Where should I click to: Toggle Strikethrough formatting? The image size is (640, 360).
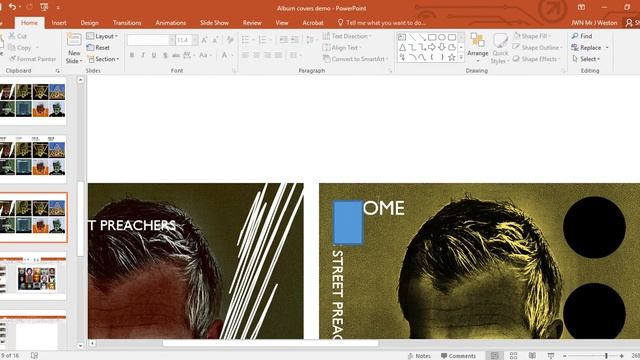176,55
